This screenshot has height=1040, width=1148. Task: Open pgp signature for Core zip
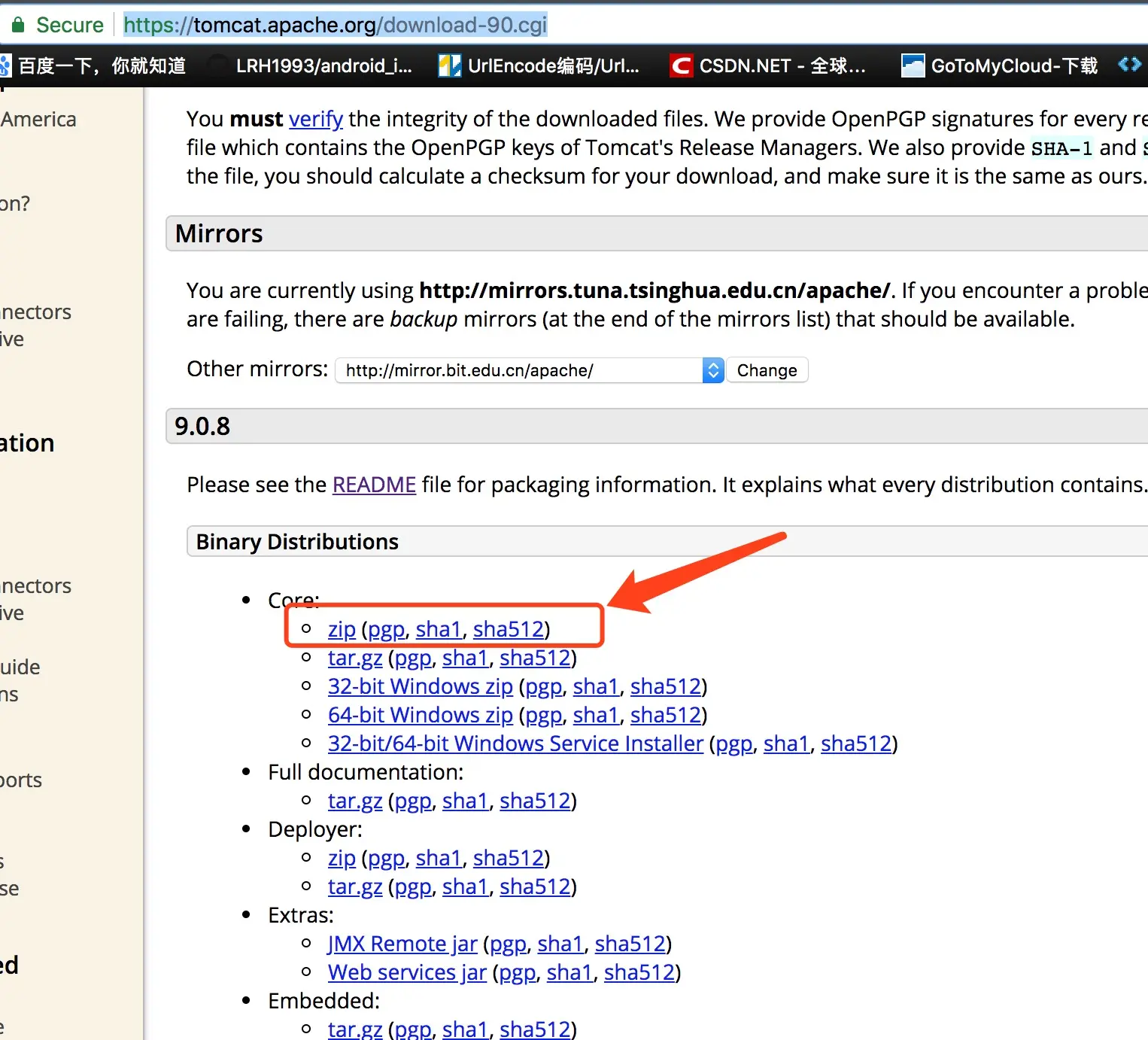pos(387,629)
